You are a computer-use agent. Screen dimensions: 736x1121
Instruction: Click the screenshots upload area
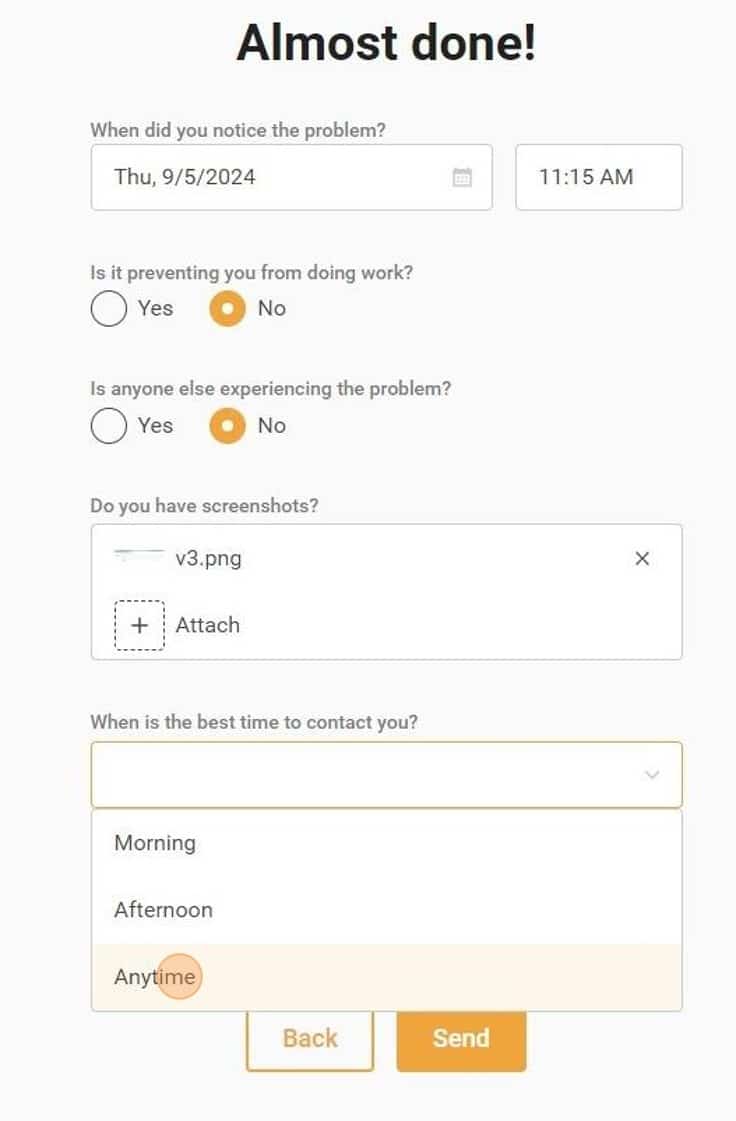385,591
